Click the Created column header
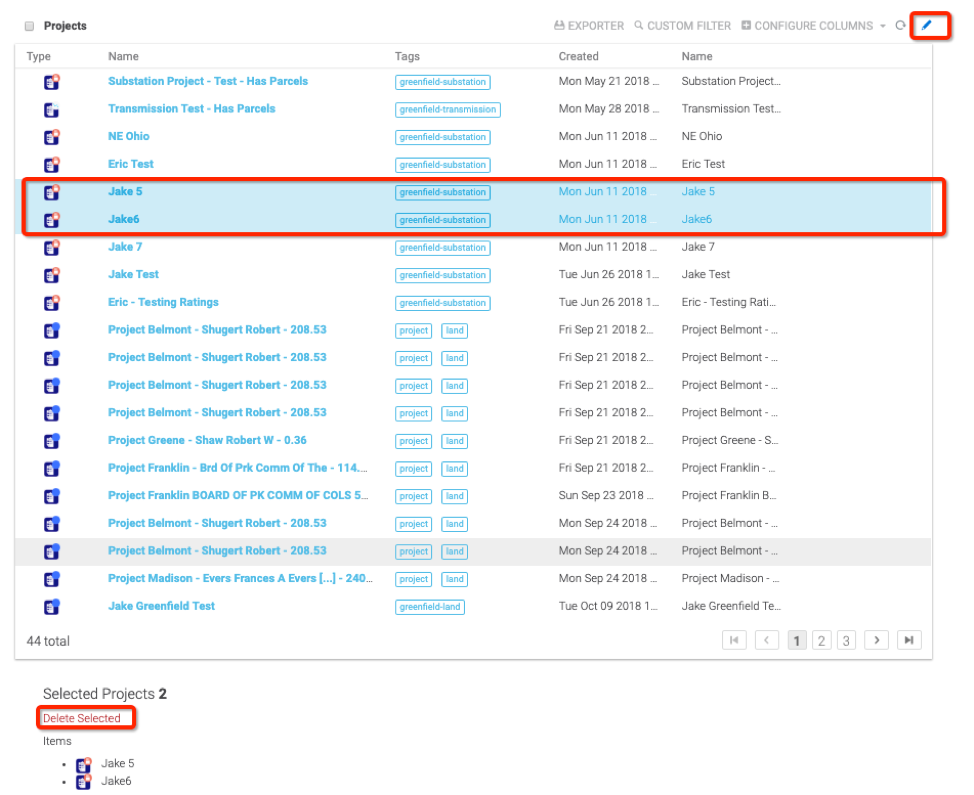The width and height of the screenshot is (974, 795). click(578, 57)
